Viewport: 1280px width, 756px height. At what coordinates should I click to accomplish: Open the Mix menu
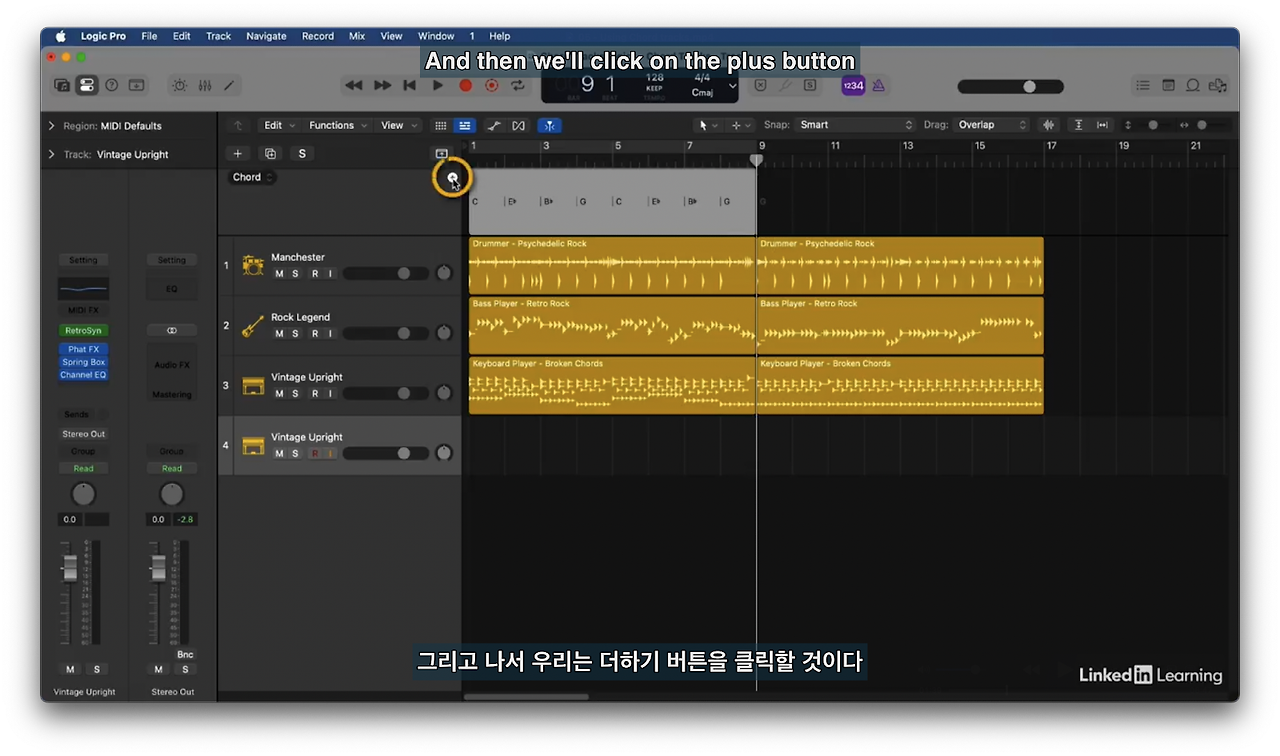357,36
